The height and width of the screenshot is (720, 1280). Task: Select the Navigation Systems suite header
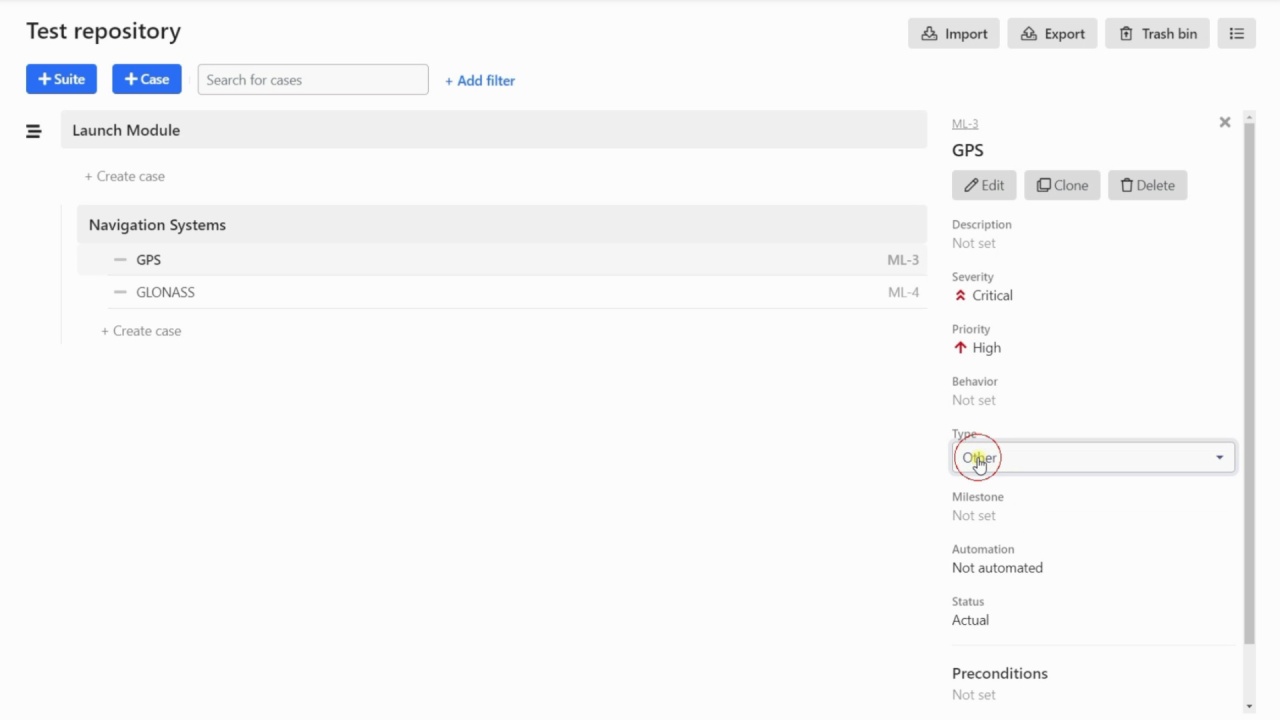pos(502,225)
